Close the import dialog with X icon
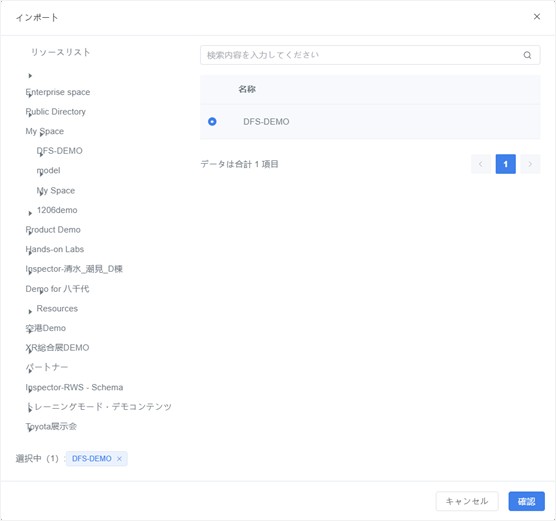 pyautogui.click(x=537, y=16)
